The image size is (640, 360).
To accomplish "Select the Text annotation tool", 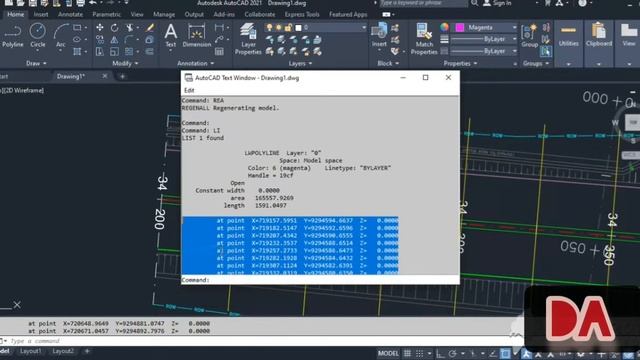I will [x=171, y=36].
